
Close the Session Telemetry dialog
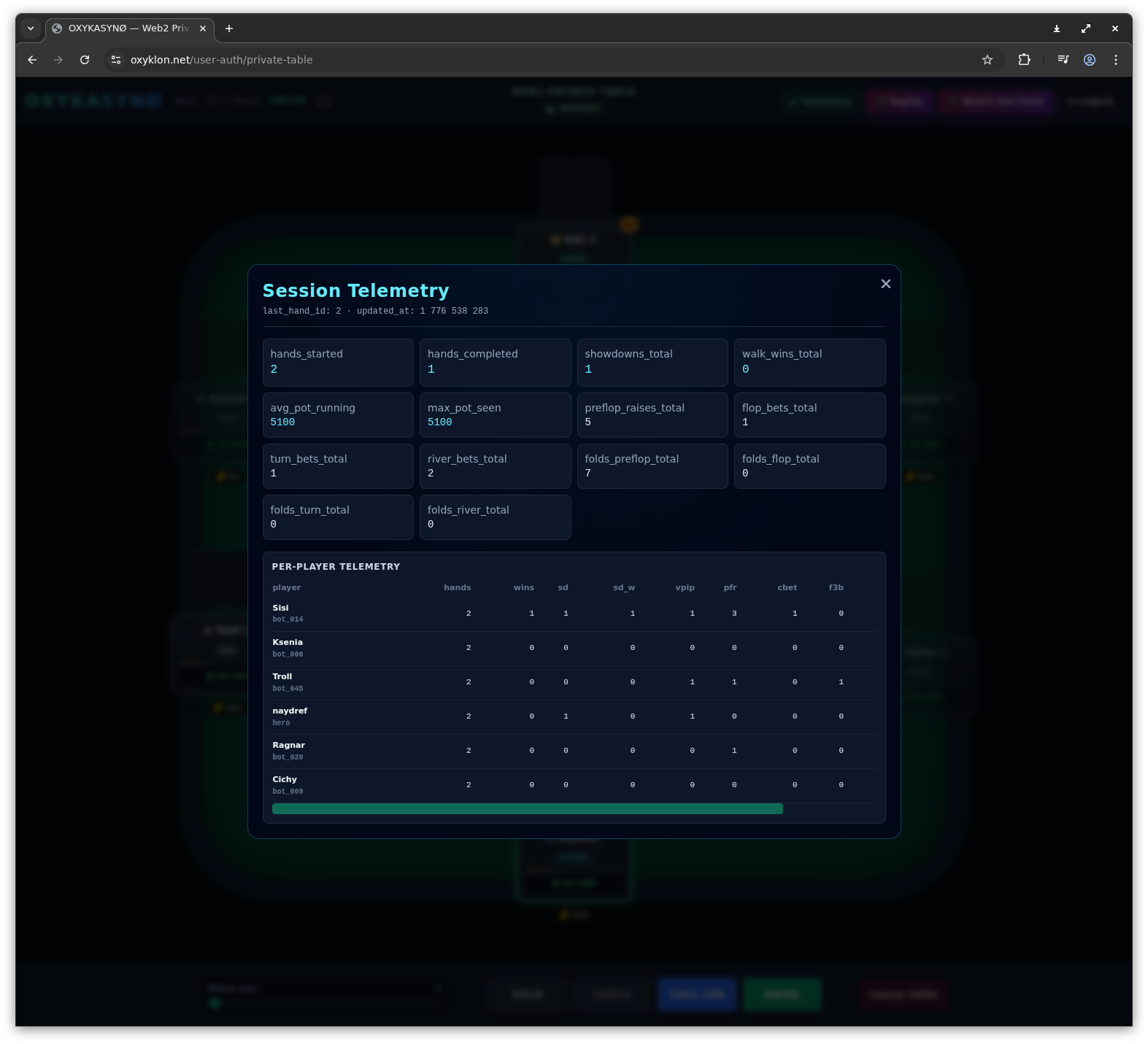[885, 284]
